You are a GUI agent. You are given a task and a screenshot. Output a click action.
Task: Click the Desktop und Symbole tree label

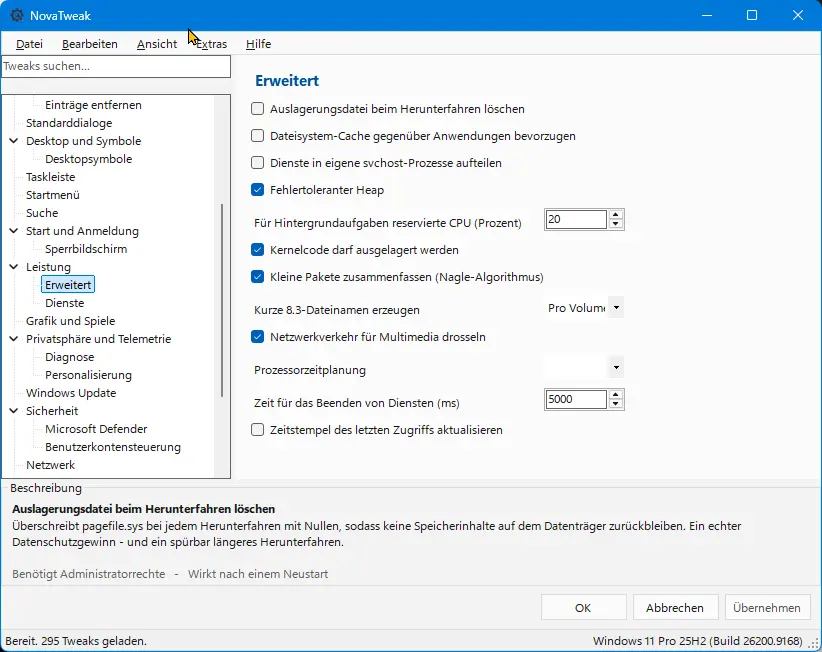[84, 141]
